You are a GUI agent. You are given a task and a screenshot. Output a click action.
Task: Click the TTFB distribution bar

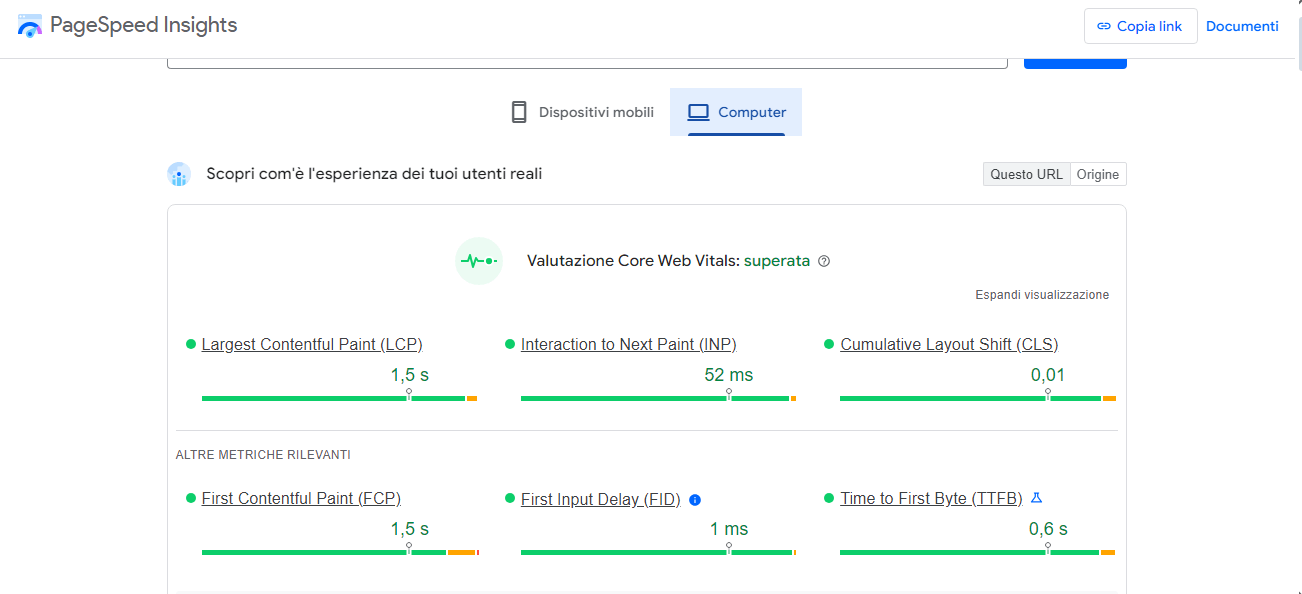pyautogui.click(x=978, y=552)
